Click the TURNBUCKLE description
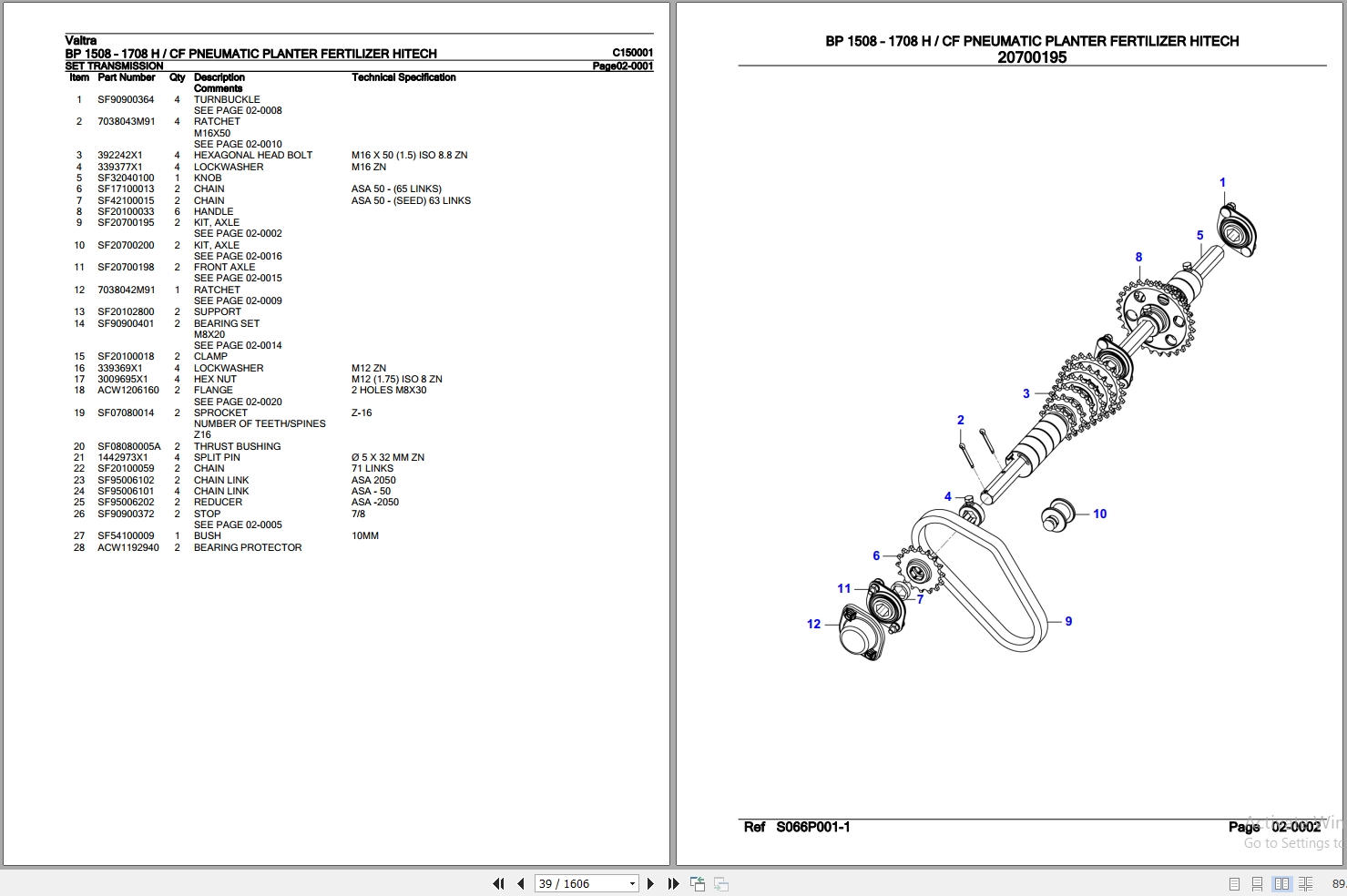Viewport: 1347px width, 896px height. click(227, 99)
